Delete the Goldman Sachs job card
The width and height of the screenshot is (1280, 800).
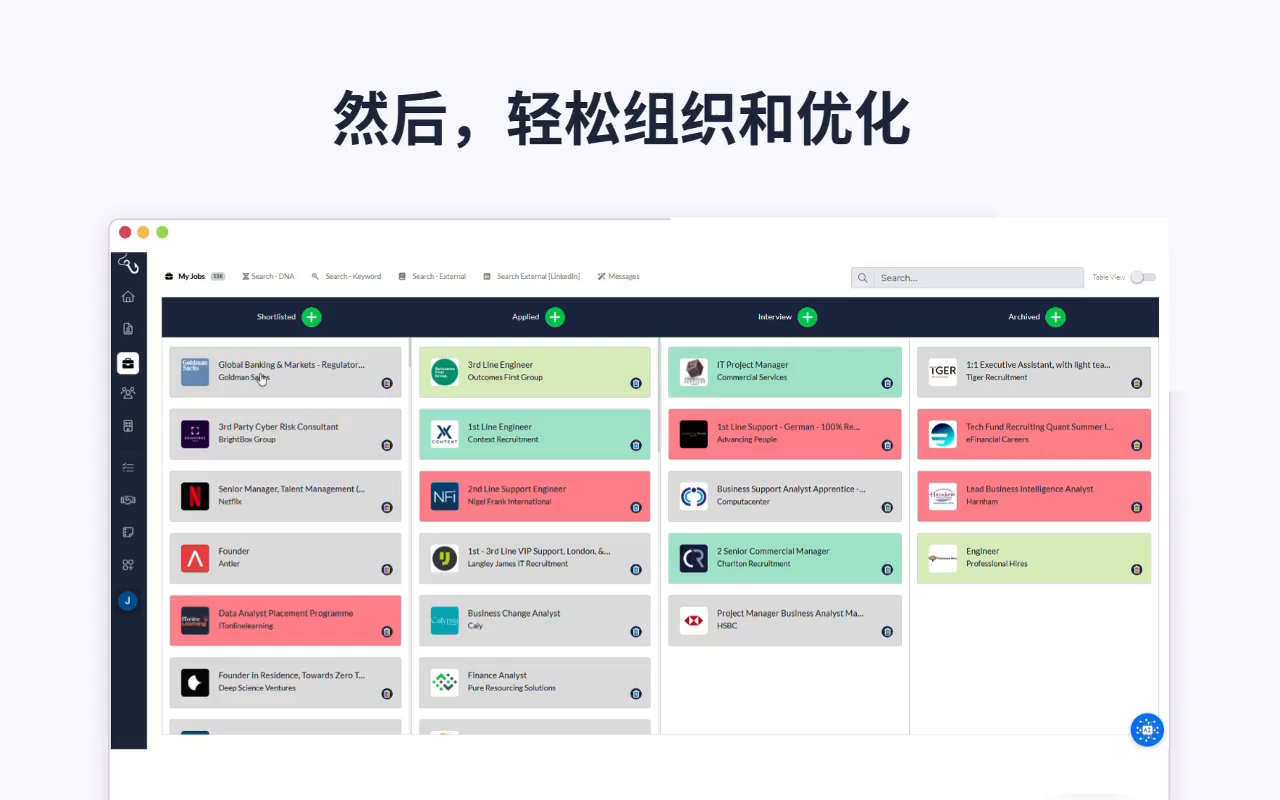(387, 383)
